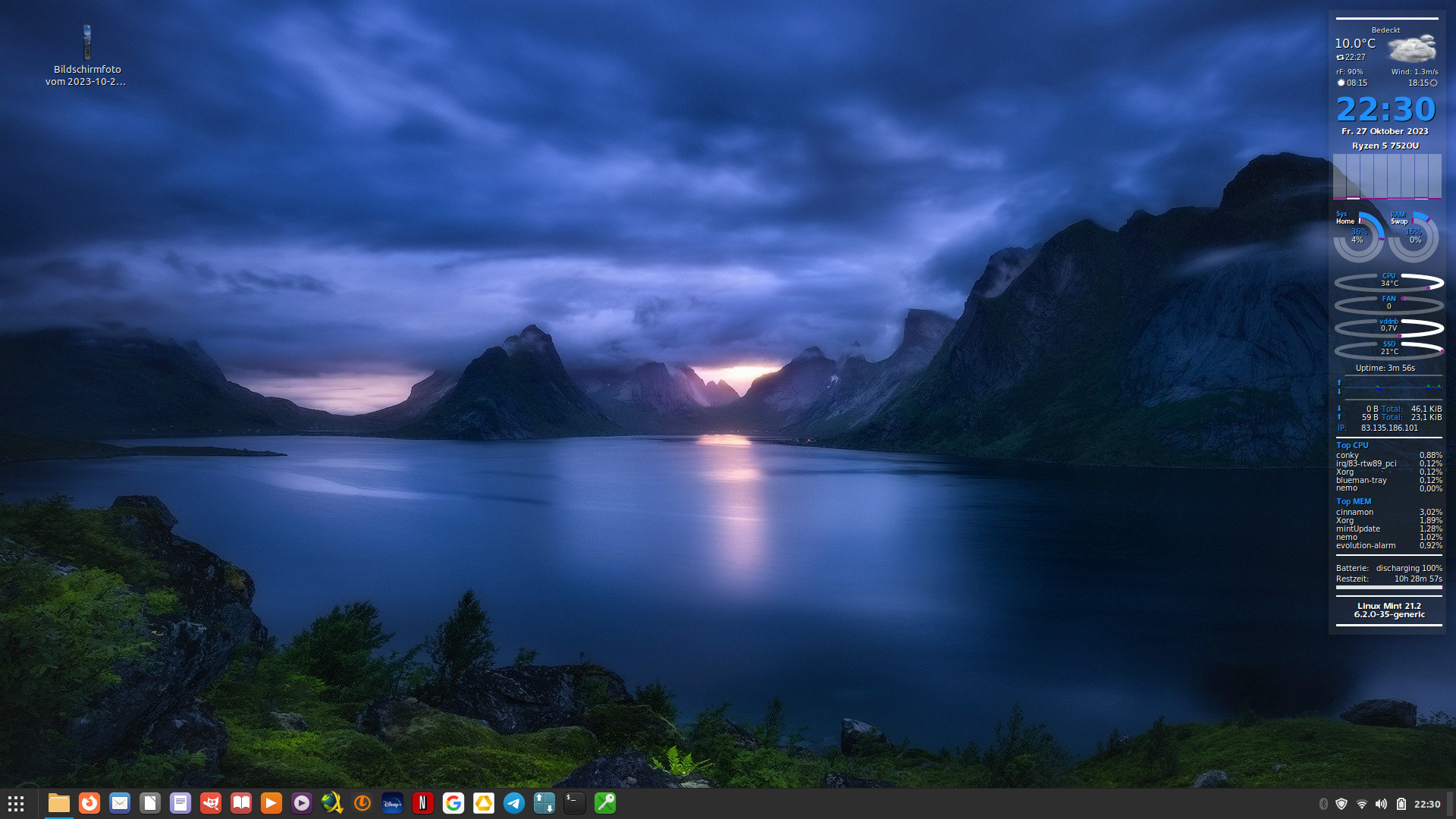
Task: Open the Files folder launcher
Action: [x=59, y=803]
